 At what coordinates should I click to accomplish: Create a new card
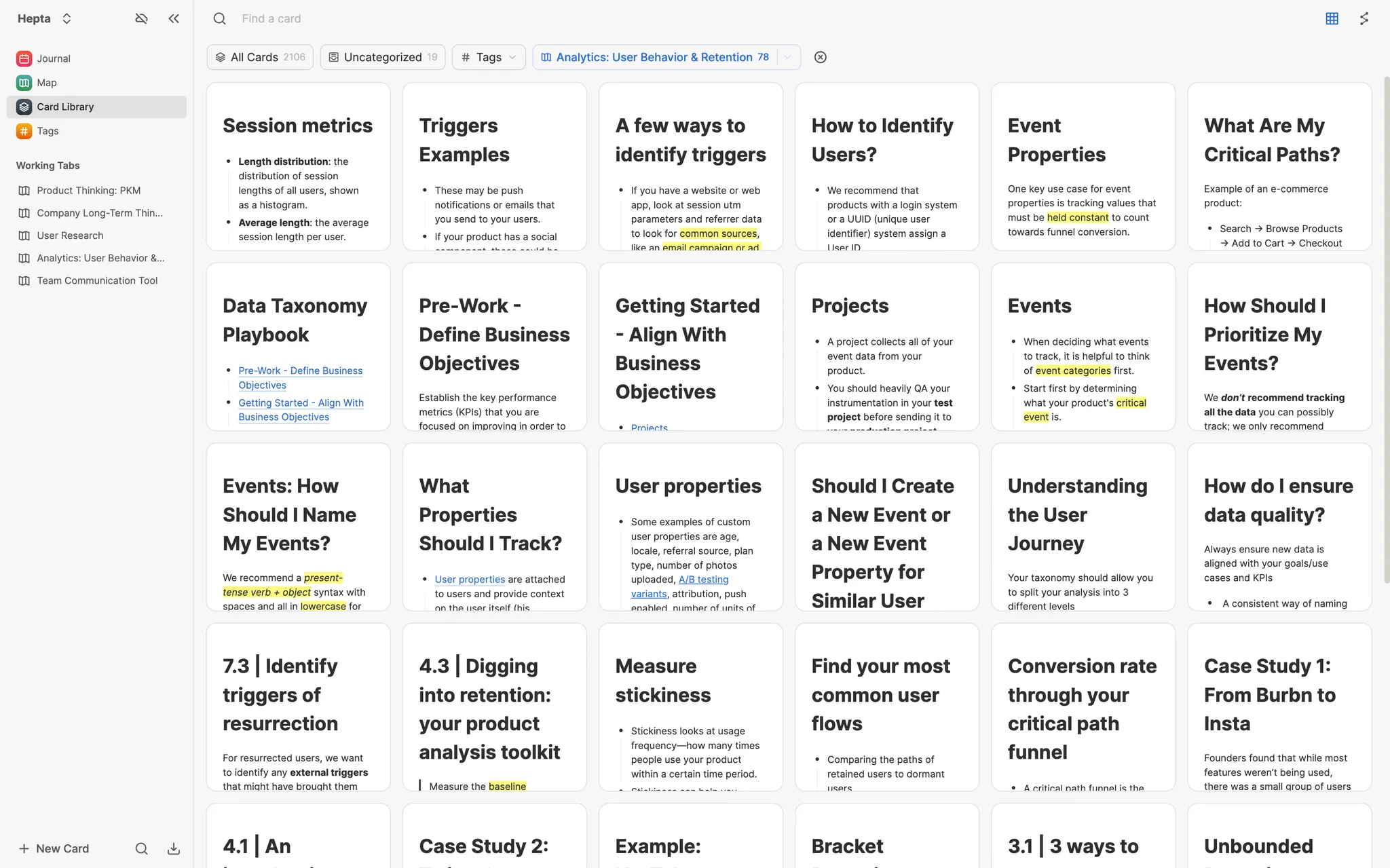pyautogui.click(x=54, y=848)
